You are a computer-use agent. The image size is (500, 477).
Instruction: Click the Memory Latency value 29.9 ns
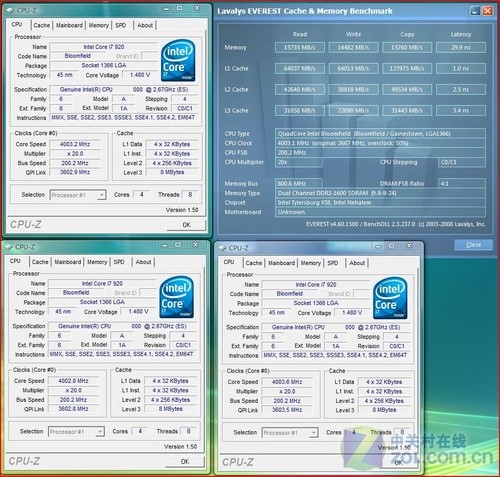tap(461, 48)
